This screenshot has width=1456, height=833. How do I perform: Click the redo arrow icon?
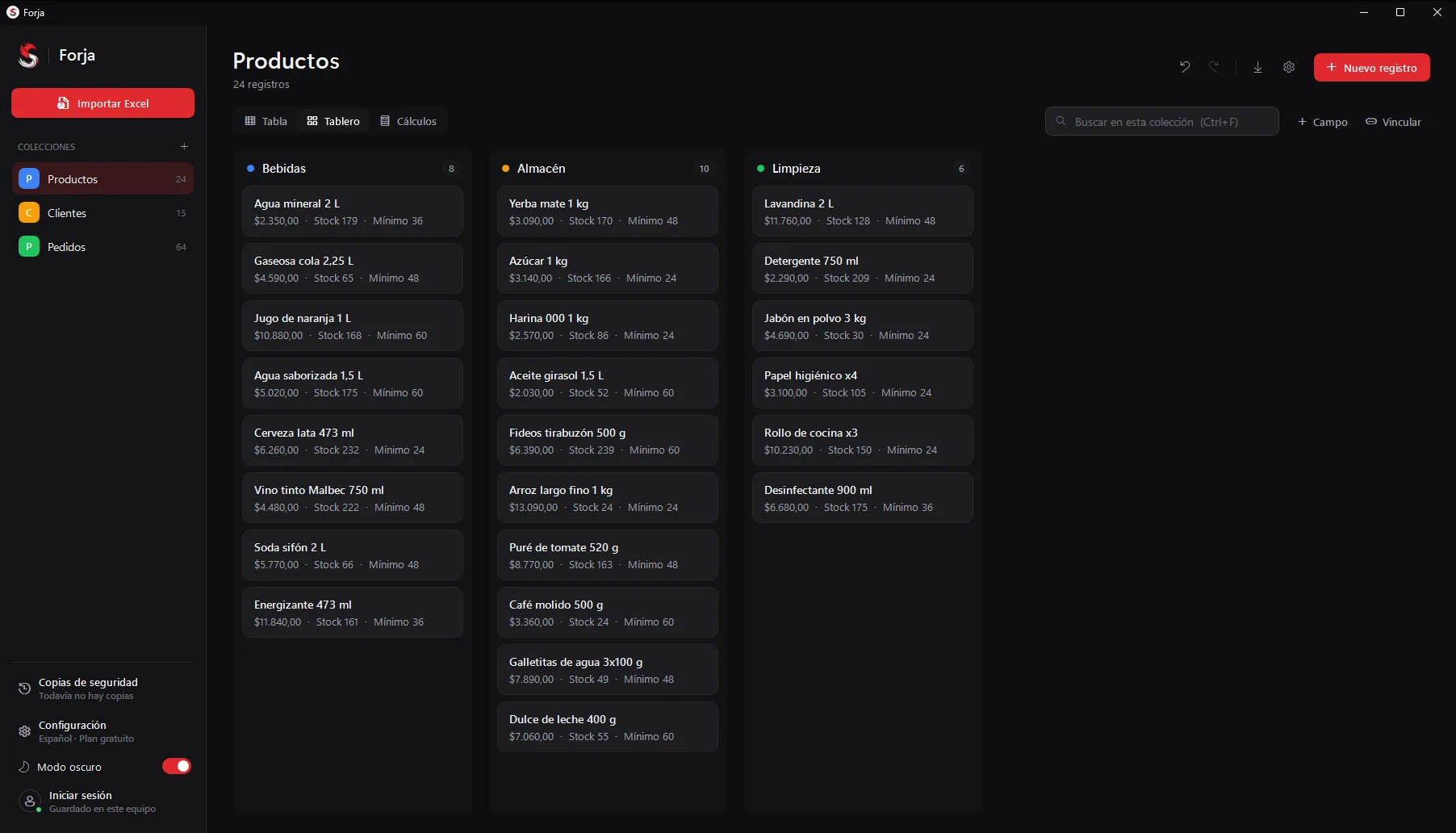pos(1214,67)
